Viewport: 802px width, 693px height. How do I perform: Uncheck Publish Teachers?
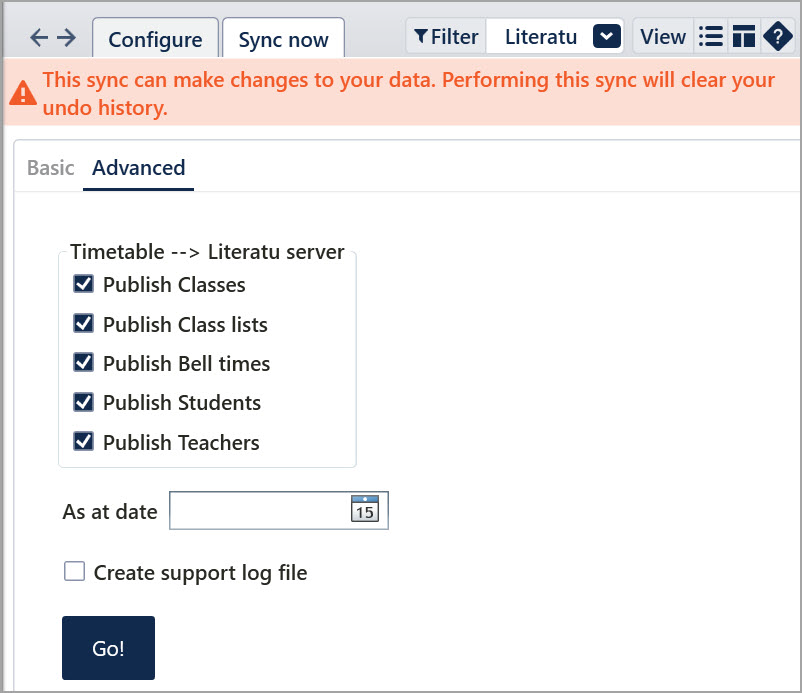coord(84,442)
